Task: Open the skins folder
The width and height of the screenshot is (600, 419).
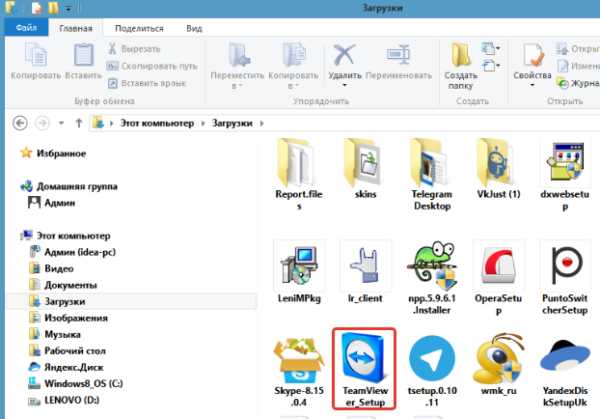Action: (365, 169)
